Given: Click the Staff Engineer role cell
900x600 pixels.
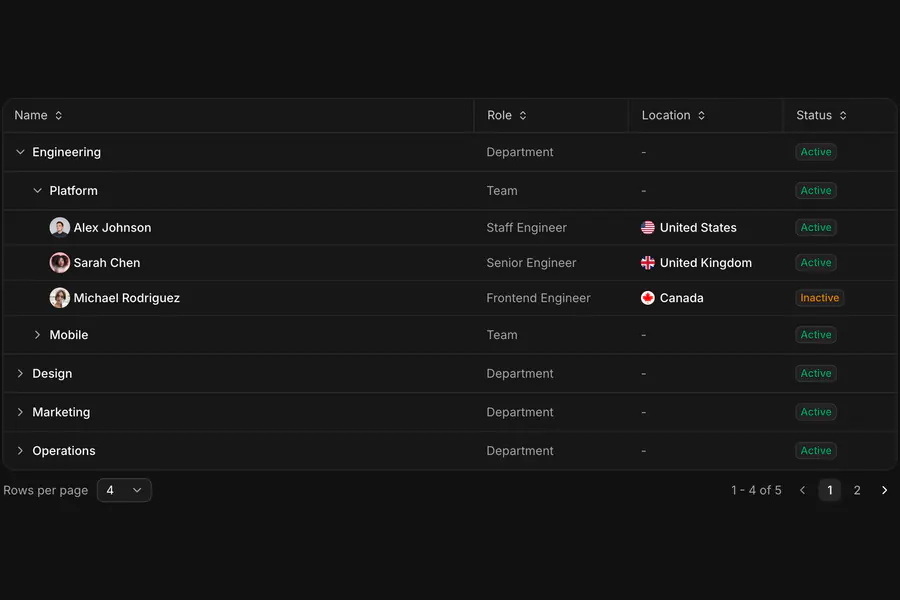Looking at the screenshot, I should pos(526,227).
